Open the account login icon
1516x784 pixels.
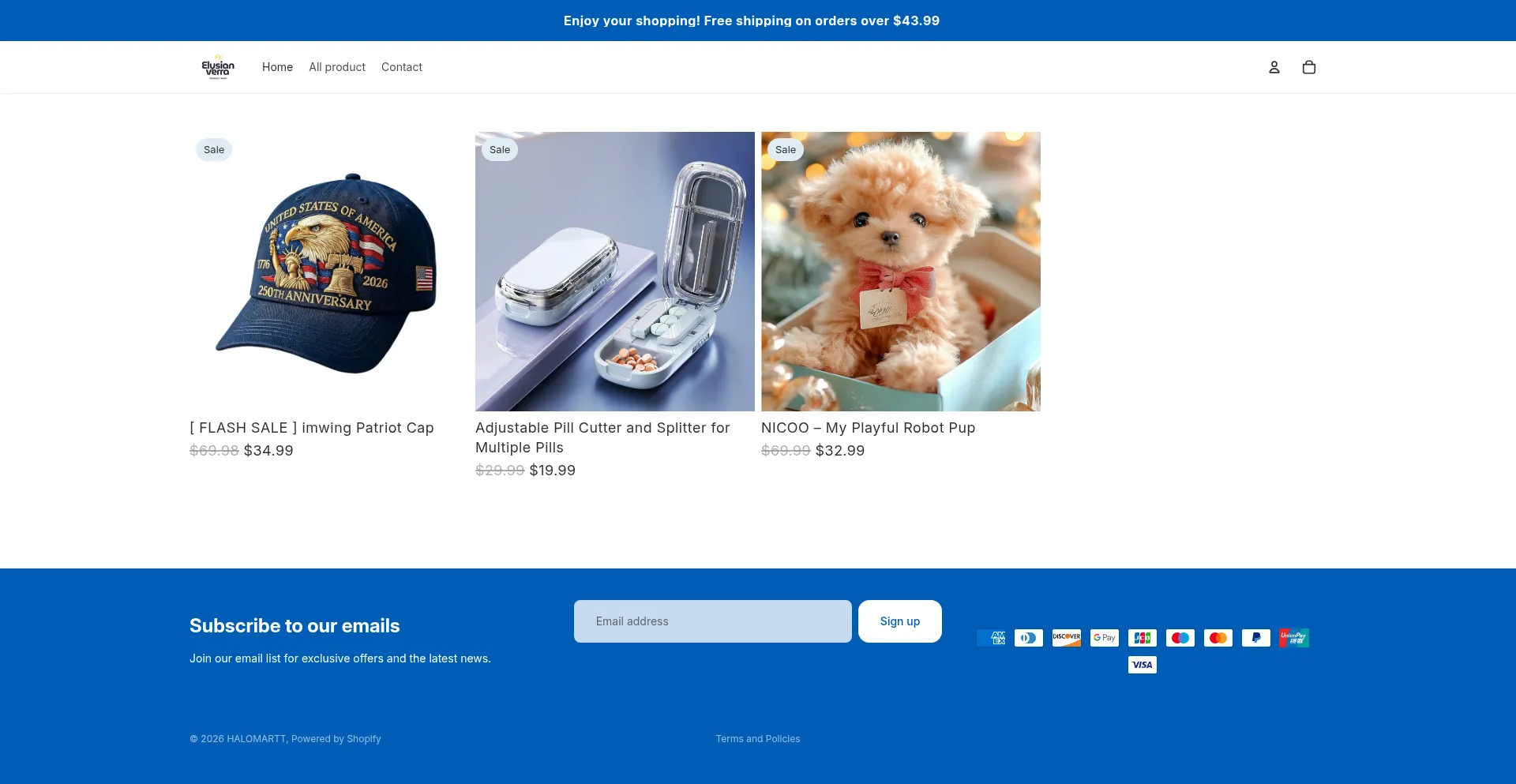1274,67
